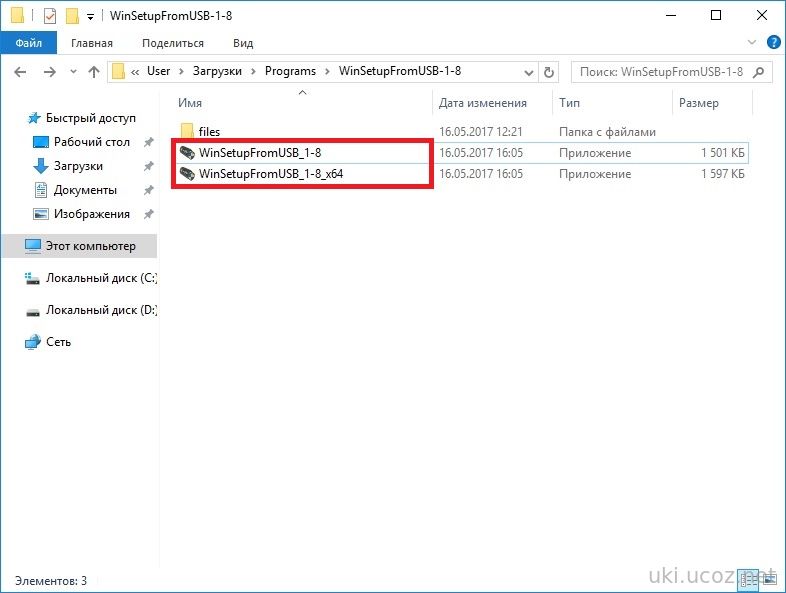Open the Help question mark icon

click(773, 43)
